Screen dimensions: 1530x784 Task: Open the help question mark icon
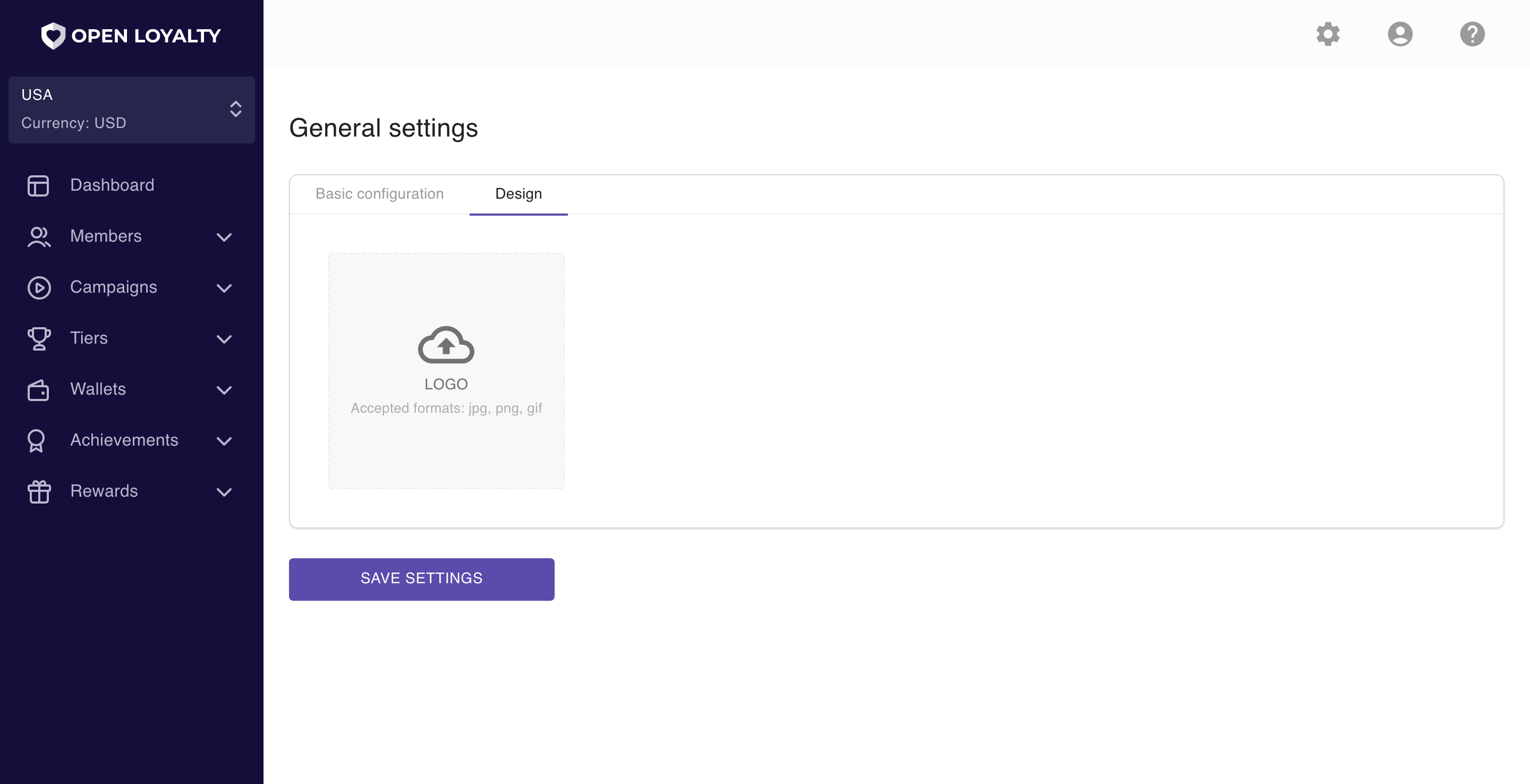1473,34
